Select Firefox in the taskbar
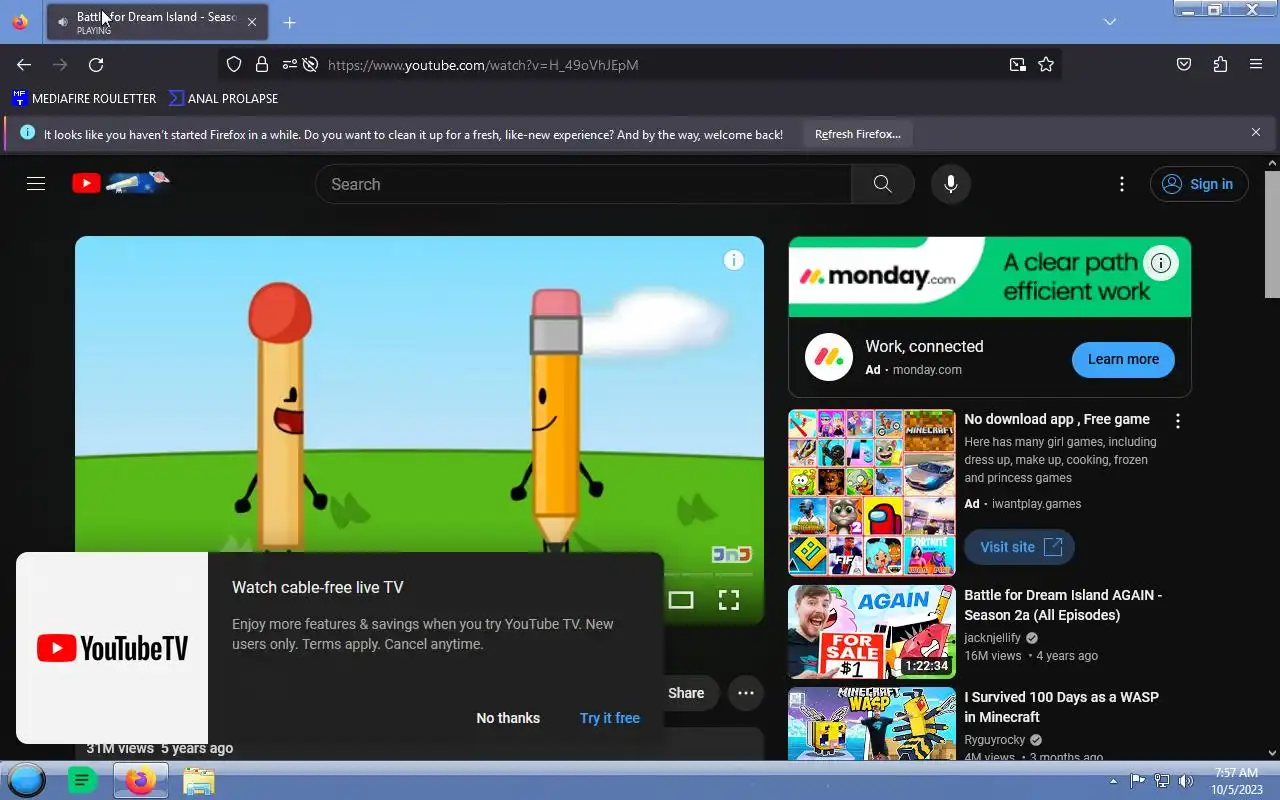The width and height of the screenshot is (1280, 800). [140, 780]
